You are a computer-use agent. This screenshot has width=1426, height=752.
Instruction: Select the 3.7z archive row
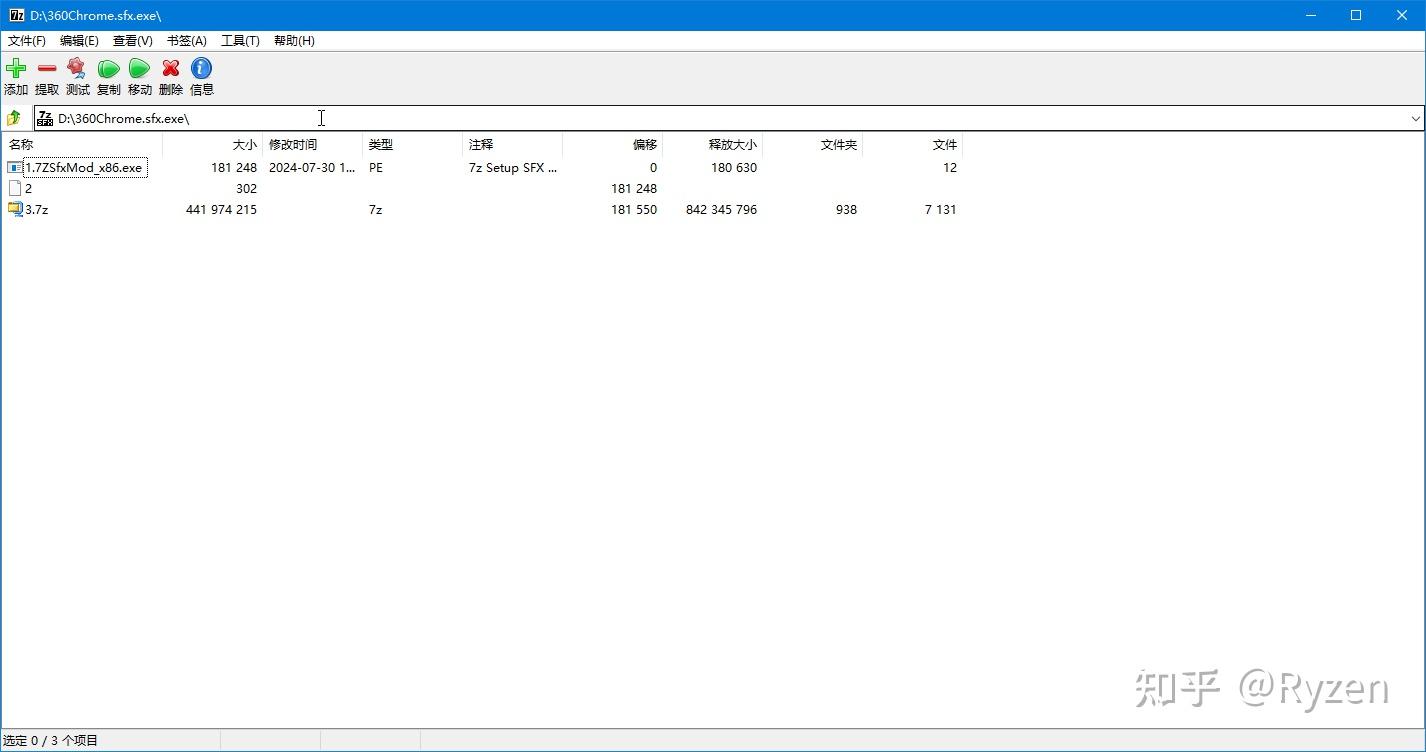35,209
